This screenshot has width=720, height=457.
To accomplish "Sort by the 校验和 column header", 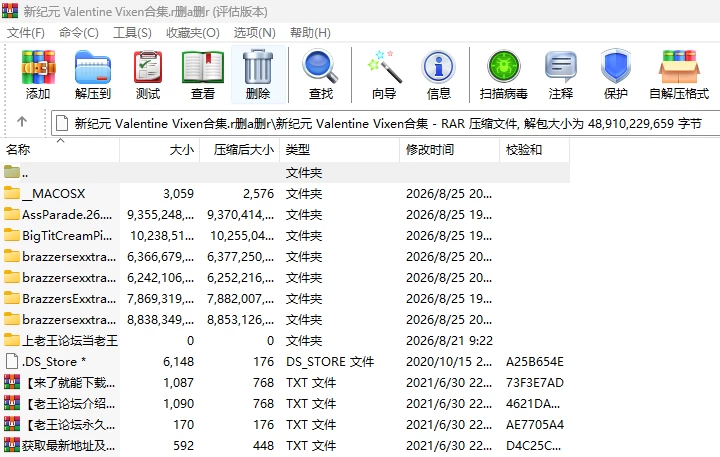I will (534, 150).
